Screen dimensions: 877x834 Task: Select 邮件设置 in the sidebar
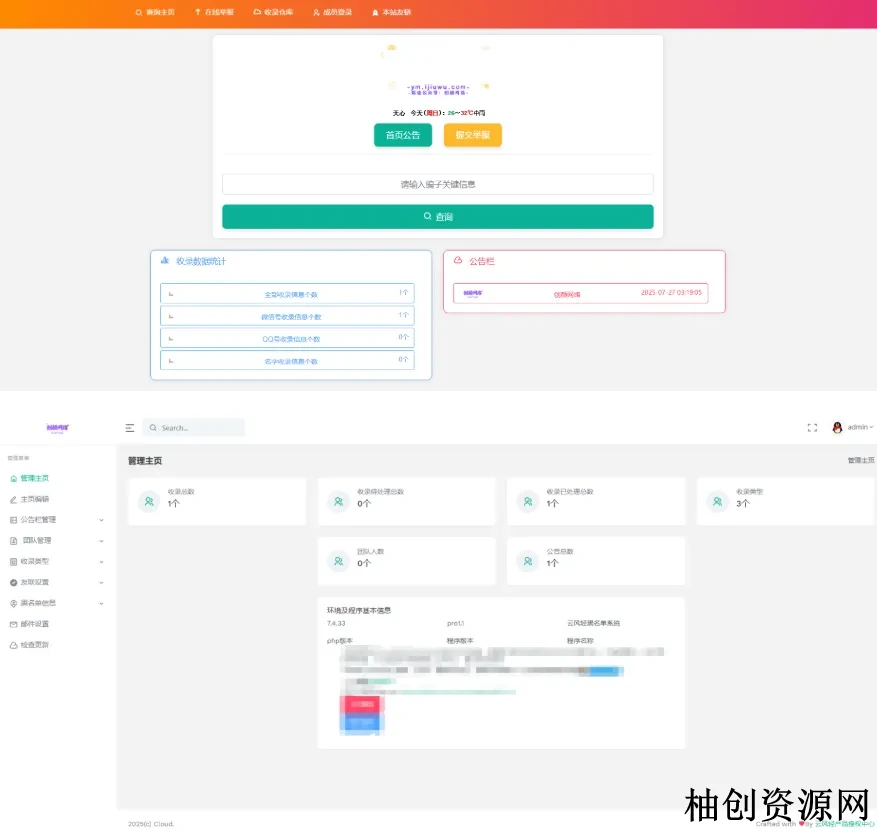point(34,624)
